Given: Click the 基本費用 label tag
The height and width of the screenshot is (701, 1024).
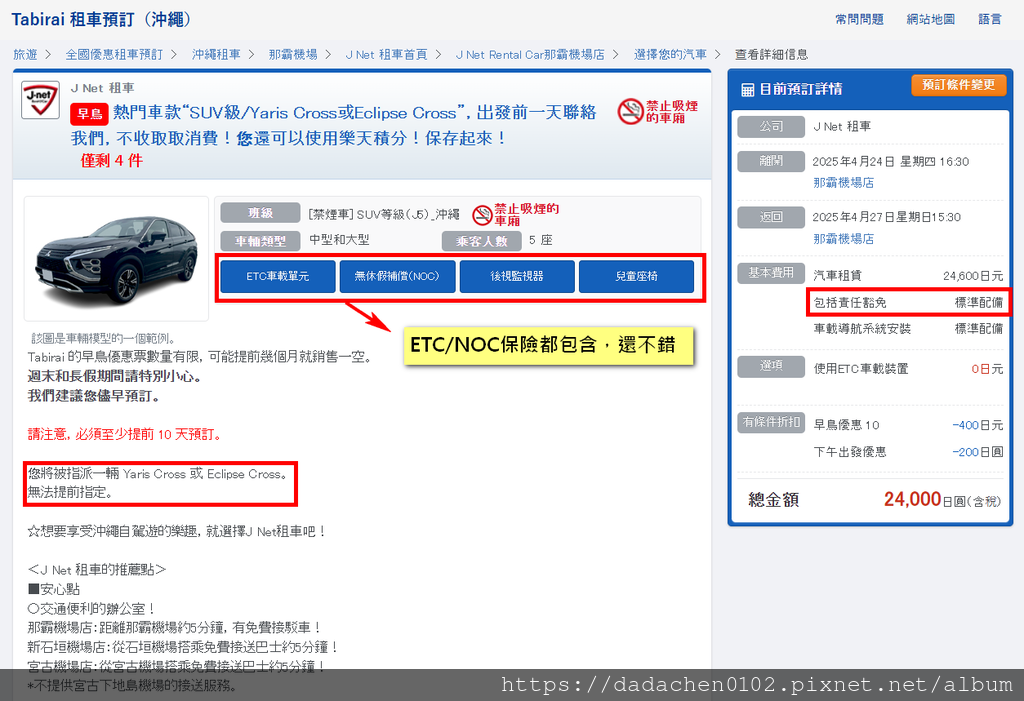Looking at the screenshot, I should [771, 272].
